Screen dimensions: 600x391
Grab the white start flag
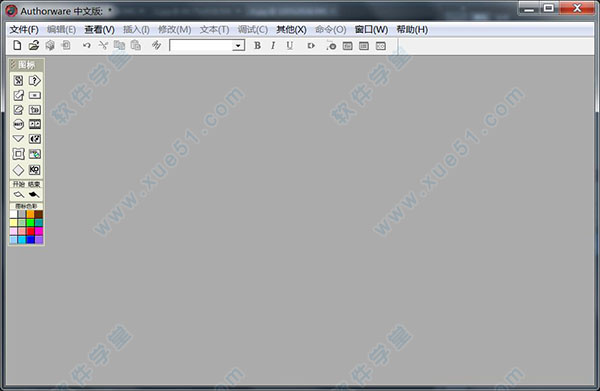pos(18,194)
